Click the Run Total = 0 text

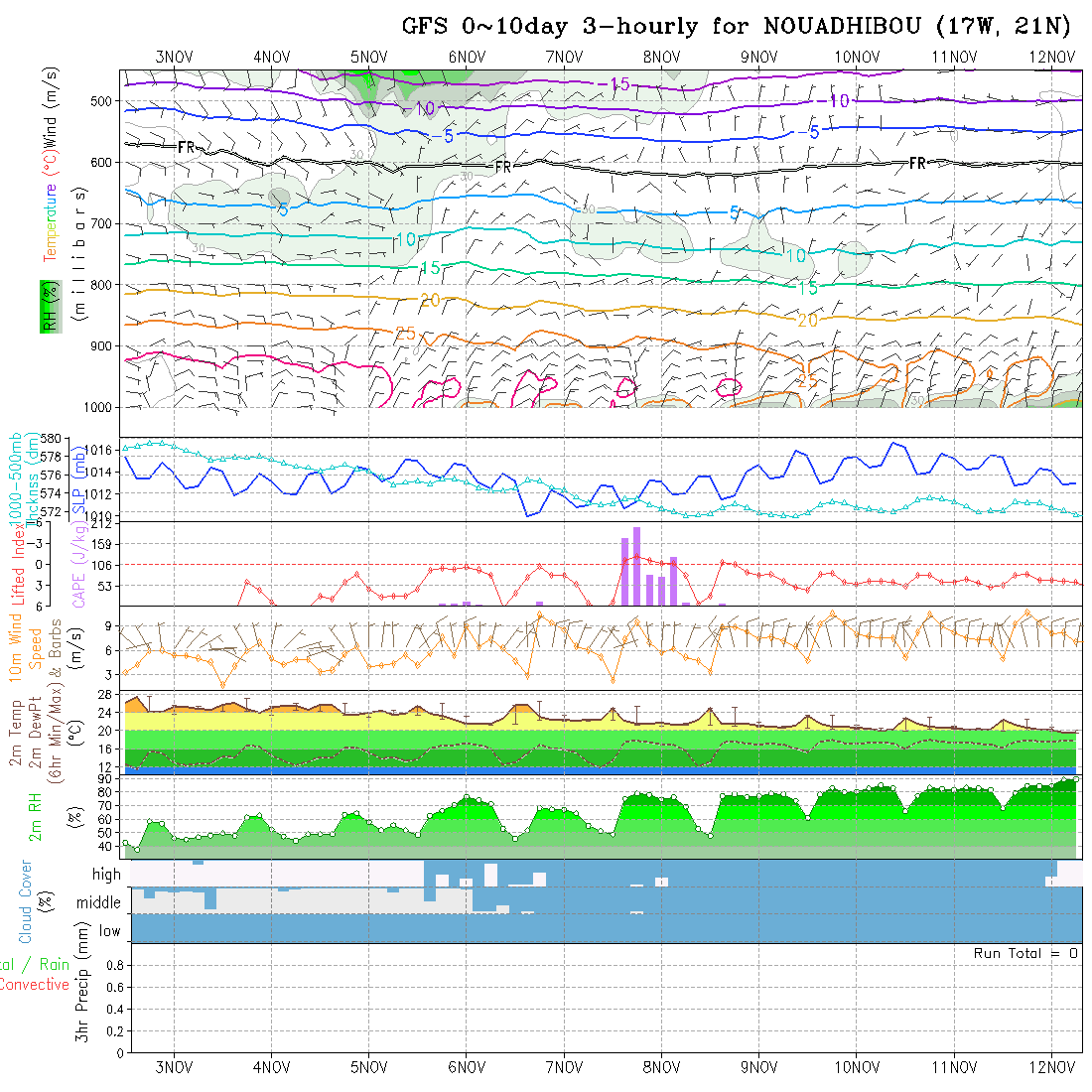1025,953
